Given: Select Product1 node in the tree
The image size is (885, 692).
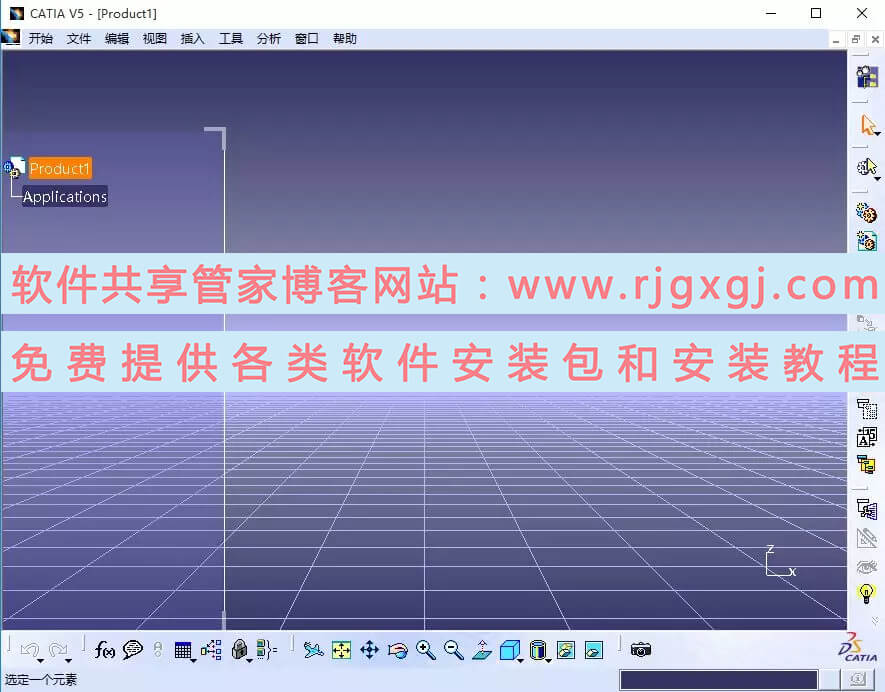Looking at the screenshot, I should [60, 168].
